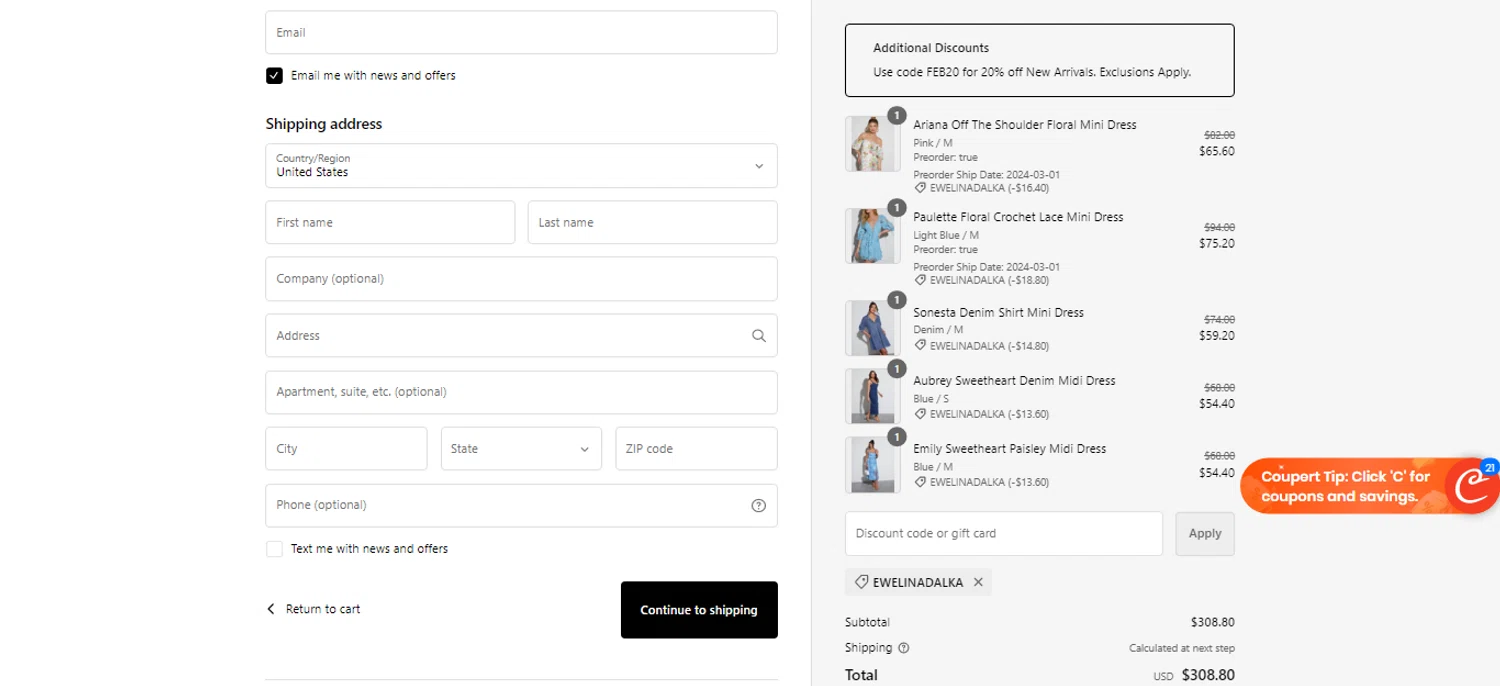Click the Sonesta Denim Shirt Dress thumbnail

[x=871, y=328]
